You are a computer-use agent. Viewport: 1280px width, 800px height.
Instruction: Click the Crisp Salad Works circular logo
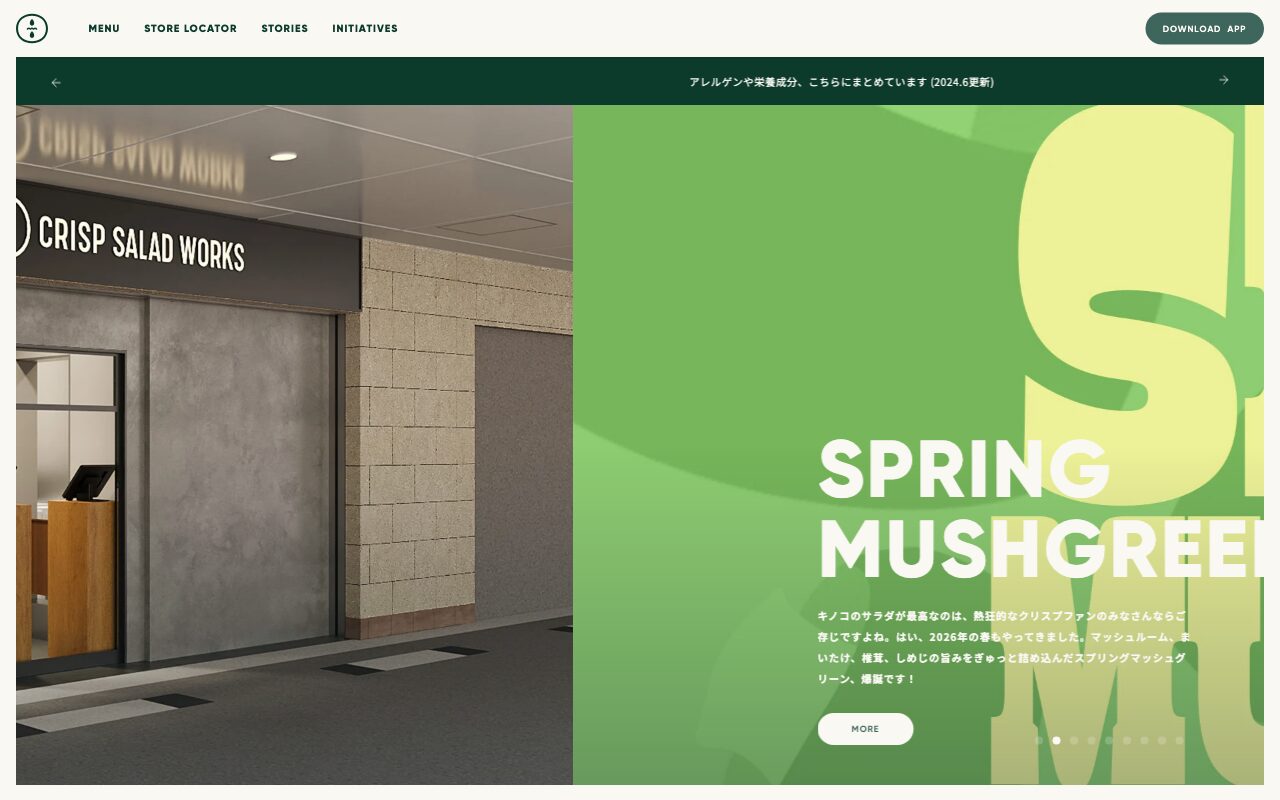pos(32,28)
